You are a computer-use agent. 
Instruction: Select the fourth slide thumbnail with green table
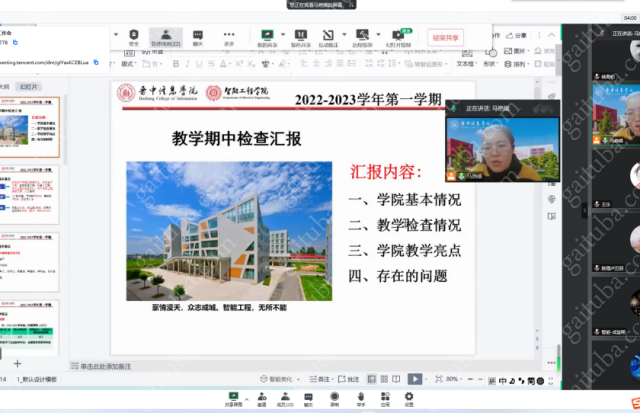point(29,328)
